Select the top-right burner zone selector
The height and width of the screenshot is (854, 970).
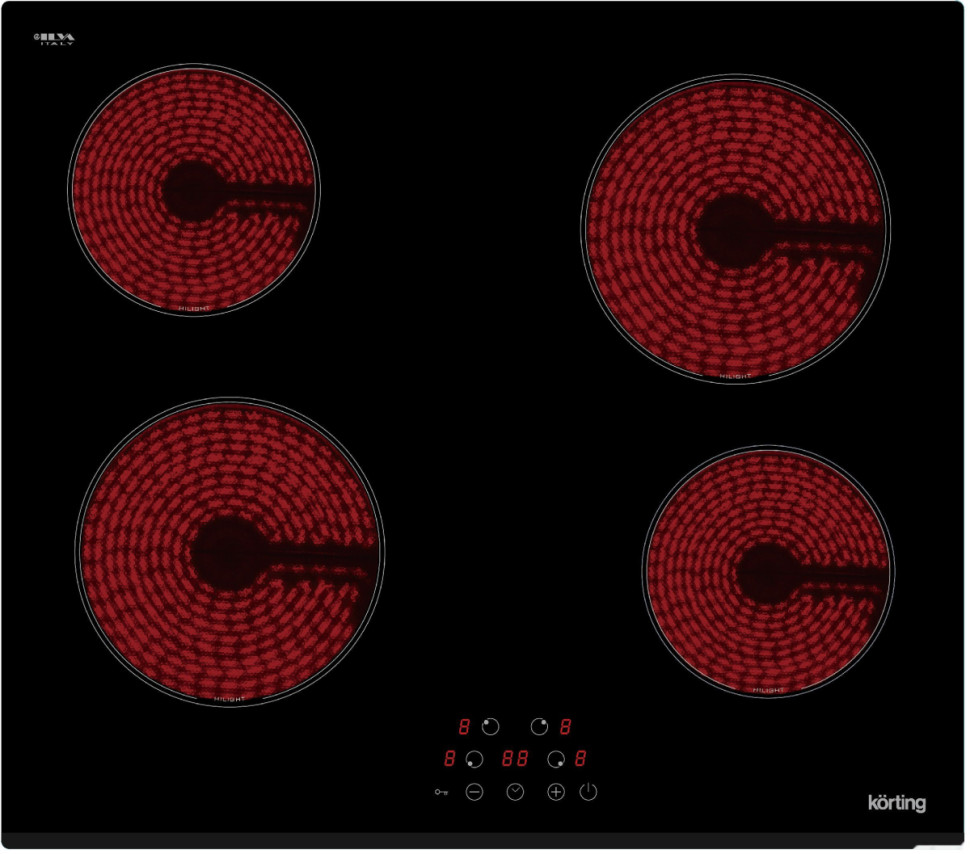(x=540, y=727)
